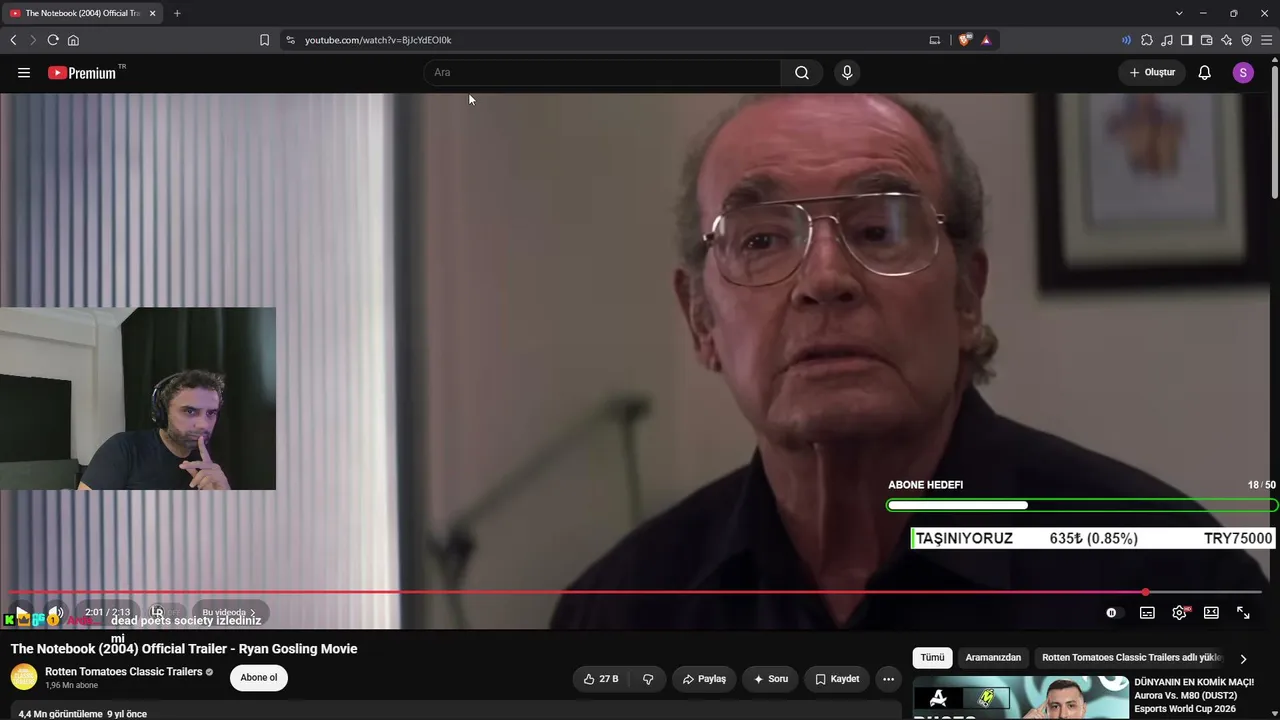Click the 'Oluştur' create button
Image resolution: width=1280 pixels, height=720 pixels.
tap(1152, 73)
